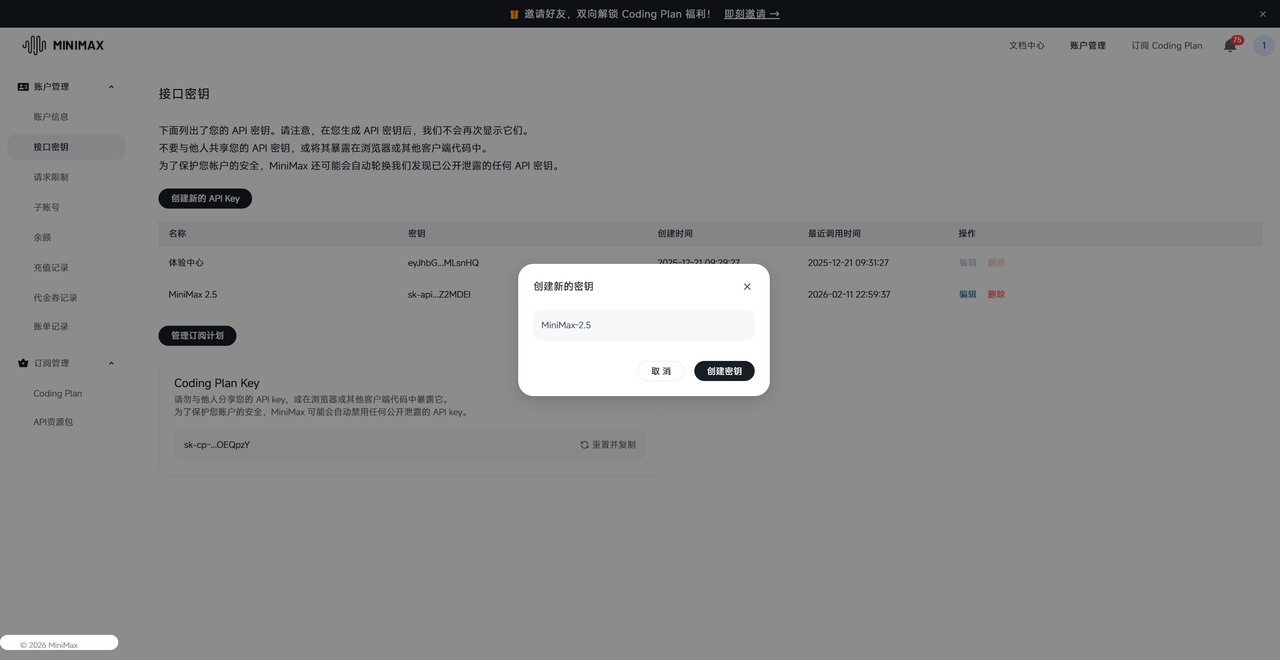Image resolution: width=1280 pixels, height=660 pixels.
Task: Click the timestamp 2026-02-11 22:59:37
Action: pyautogui.click(x=849, y=294)
